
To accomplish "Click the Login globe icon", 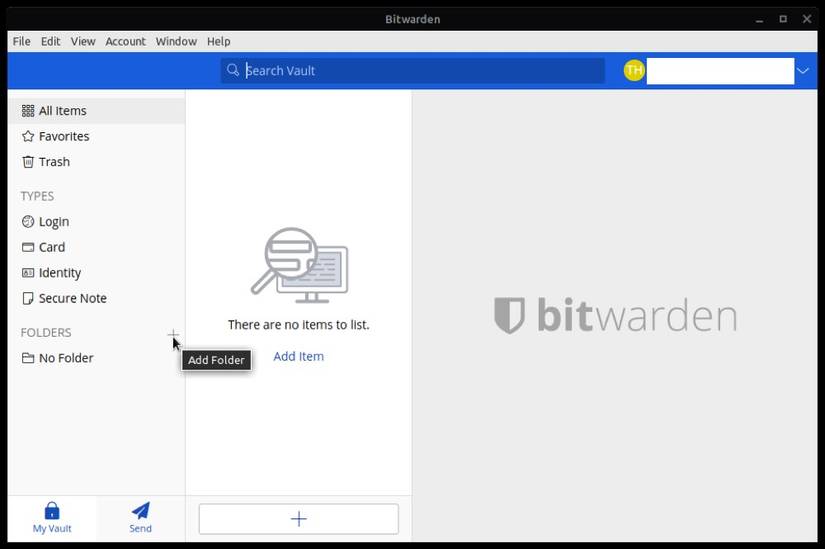I will 28,222.
